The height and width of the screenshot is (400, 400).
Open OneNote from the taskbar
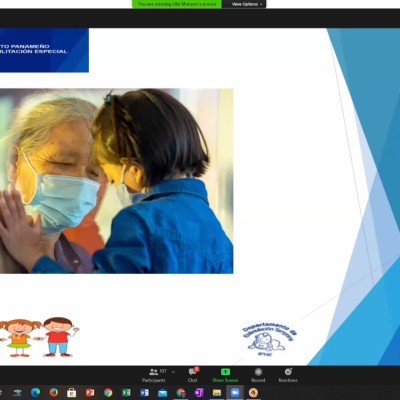coord(199,393)
